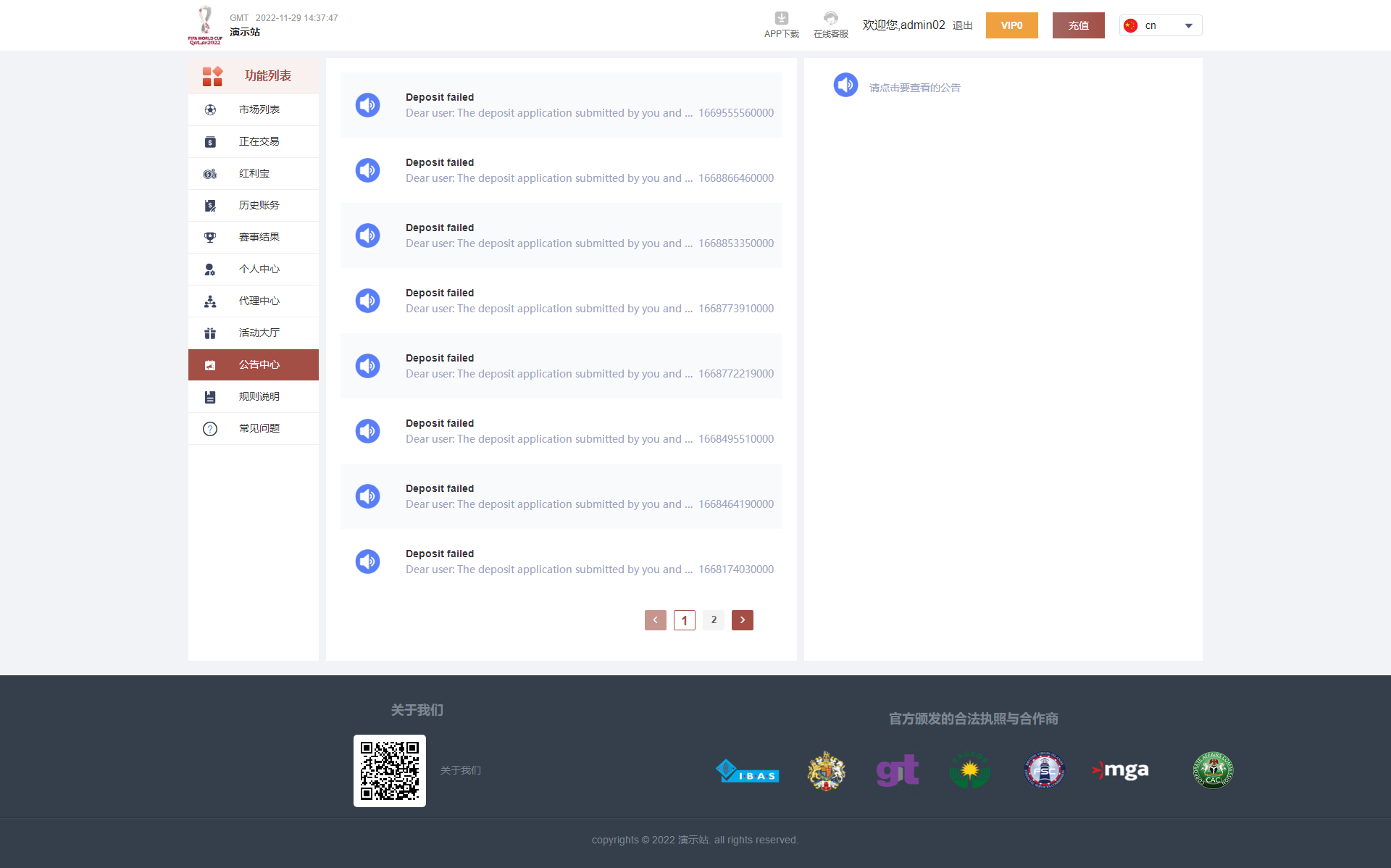
Task: Switch to page 2 of announcements
Action: click(x=713, y=620)
